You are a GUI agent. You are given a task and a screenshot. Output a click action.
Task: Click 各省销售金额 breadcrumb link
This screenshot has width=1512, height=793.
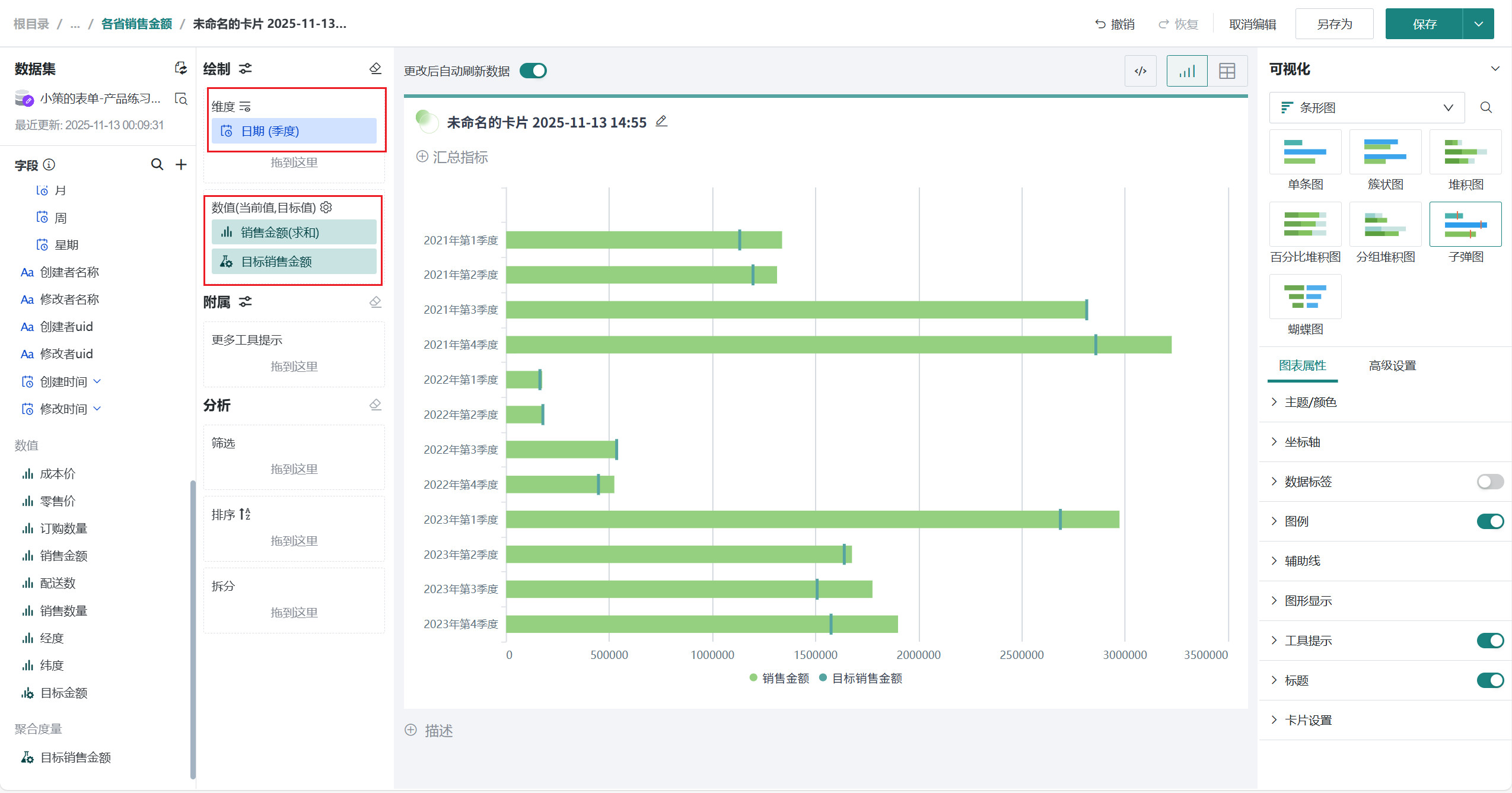[136, 24]
